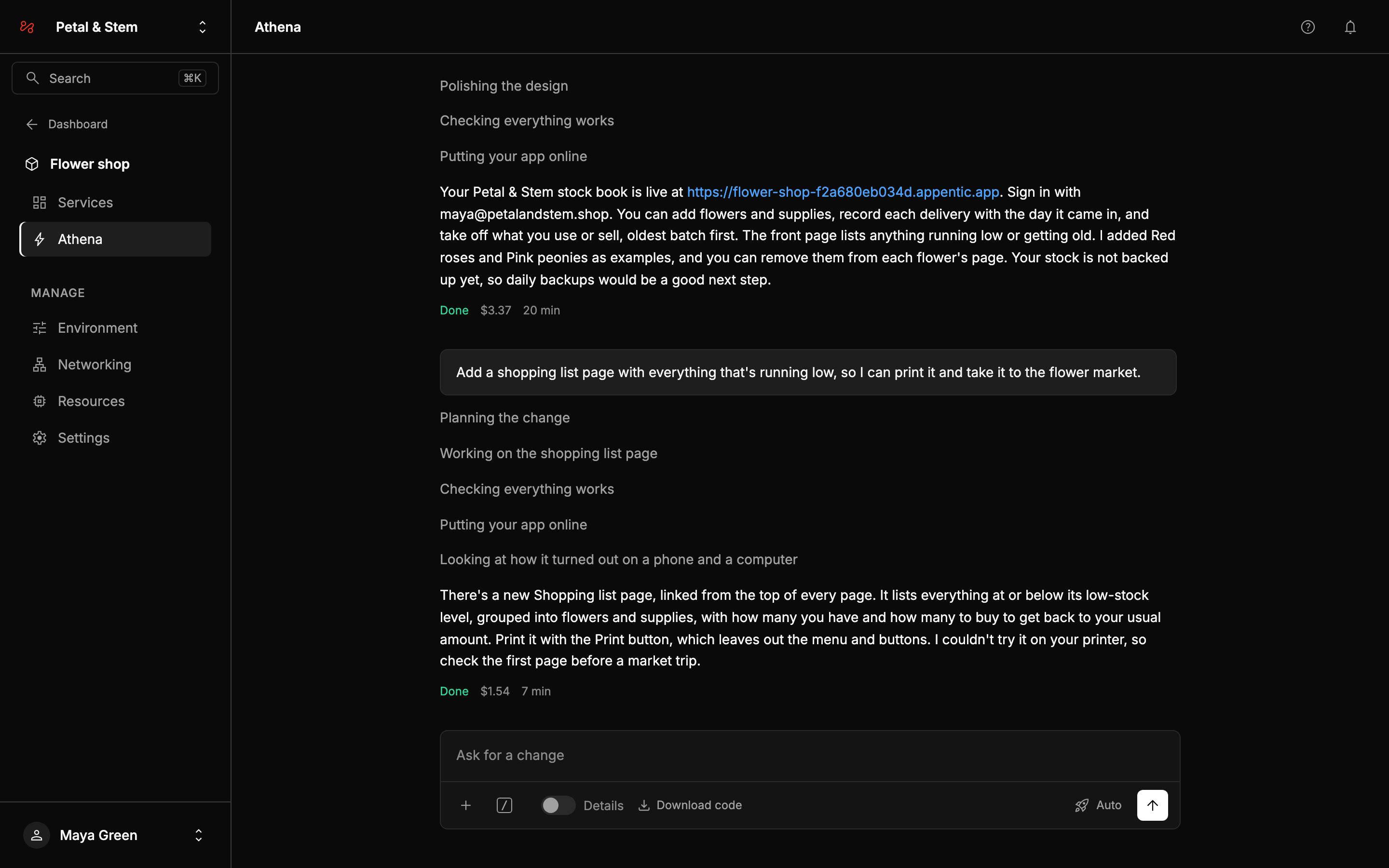Toggle the Details switch
The image size is (1389, 868).
point(558,805)
